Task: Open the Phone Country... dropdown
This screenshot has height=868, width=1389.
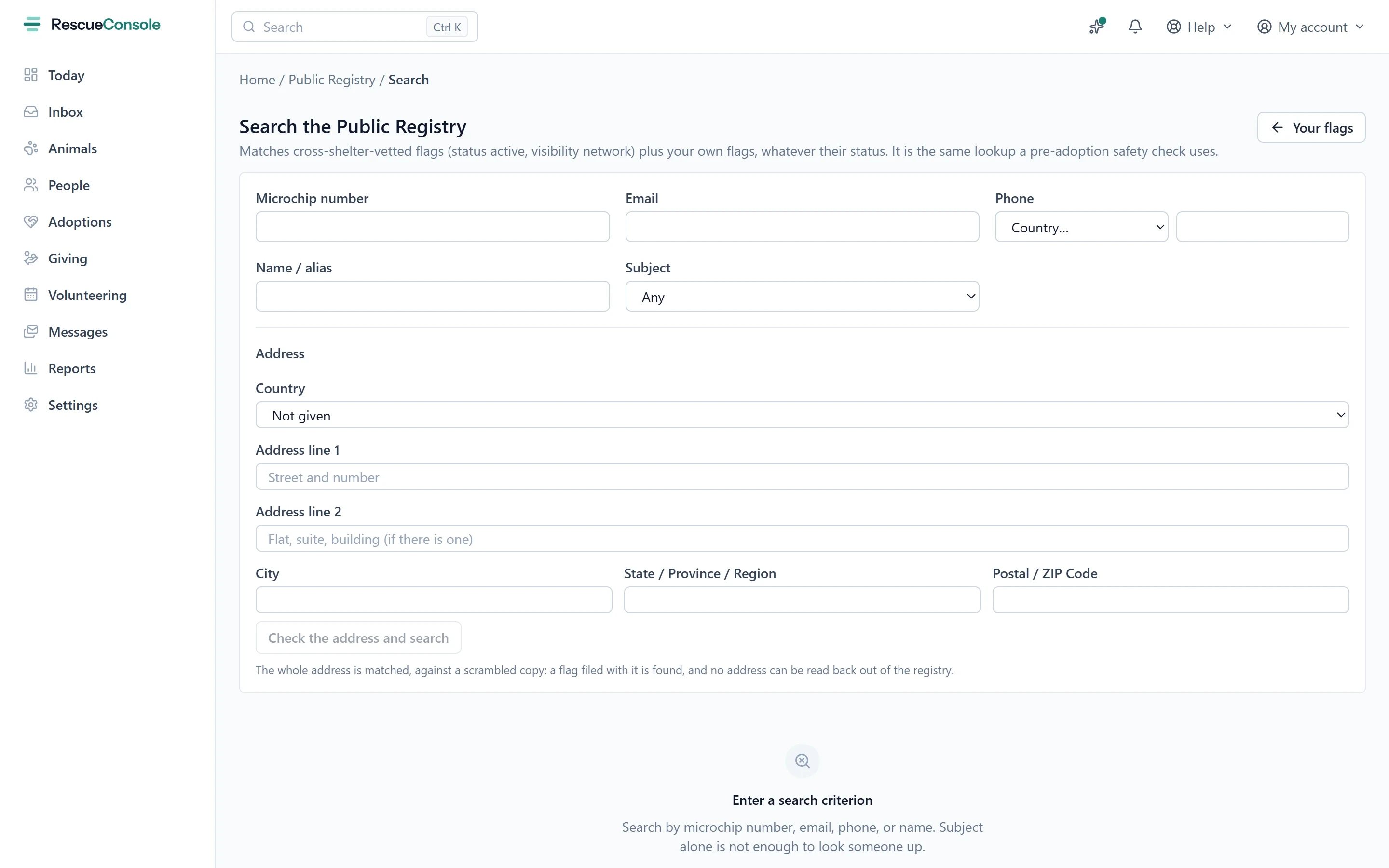Action: pos(1081,227)
